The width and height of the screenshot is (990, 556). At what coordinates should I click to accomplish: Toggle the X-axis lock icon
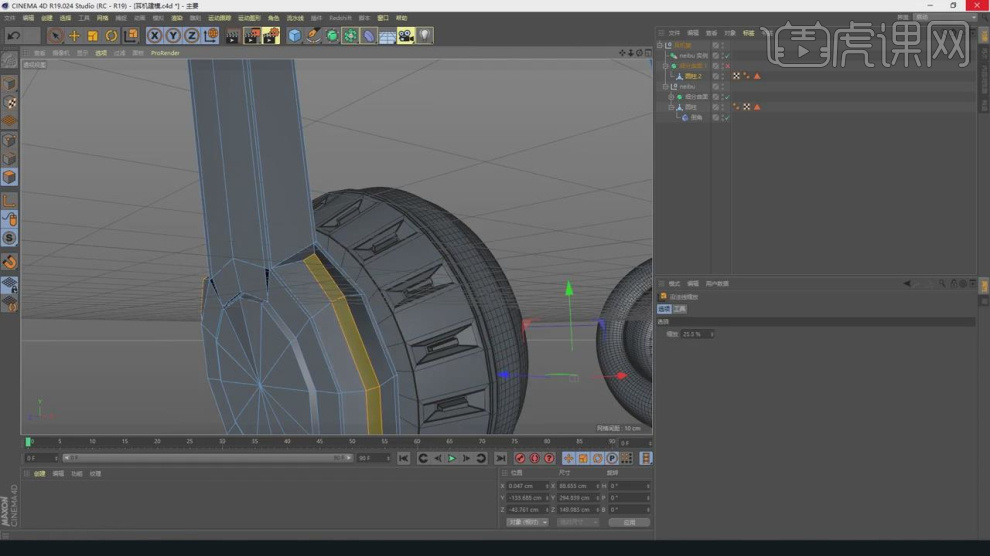tap(154, 36)
